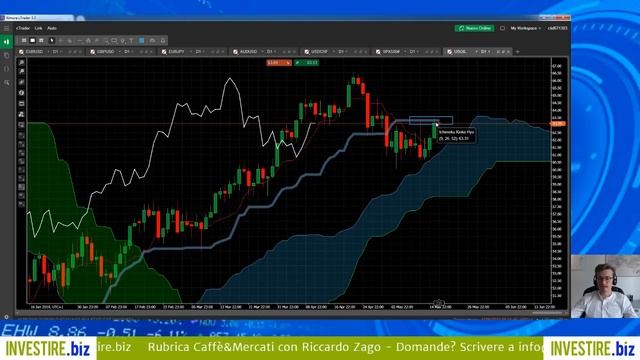Viewport: 640px width, 360px height.
Task: Toggle the fullscreen layout square icon
Action: coord(502,28)
